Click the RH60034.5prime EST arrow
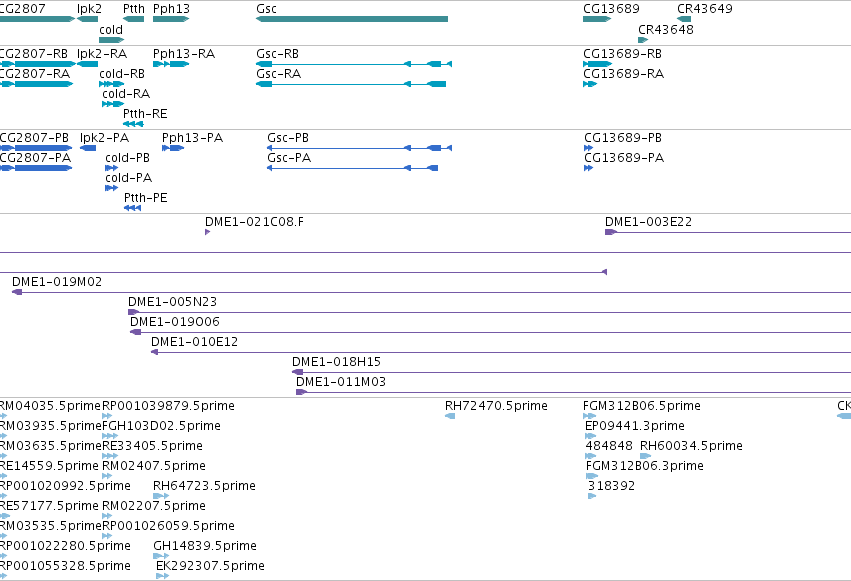 (645, 456)
